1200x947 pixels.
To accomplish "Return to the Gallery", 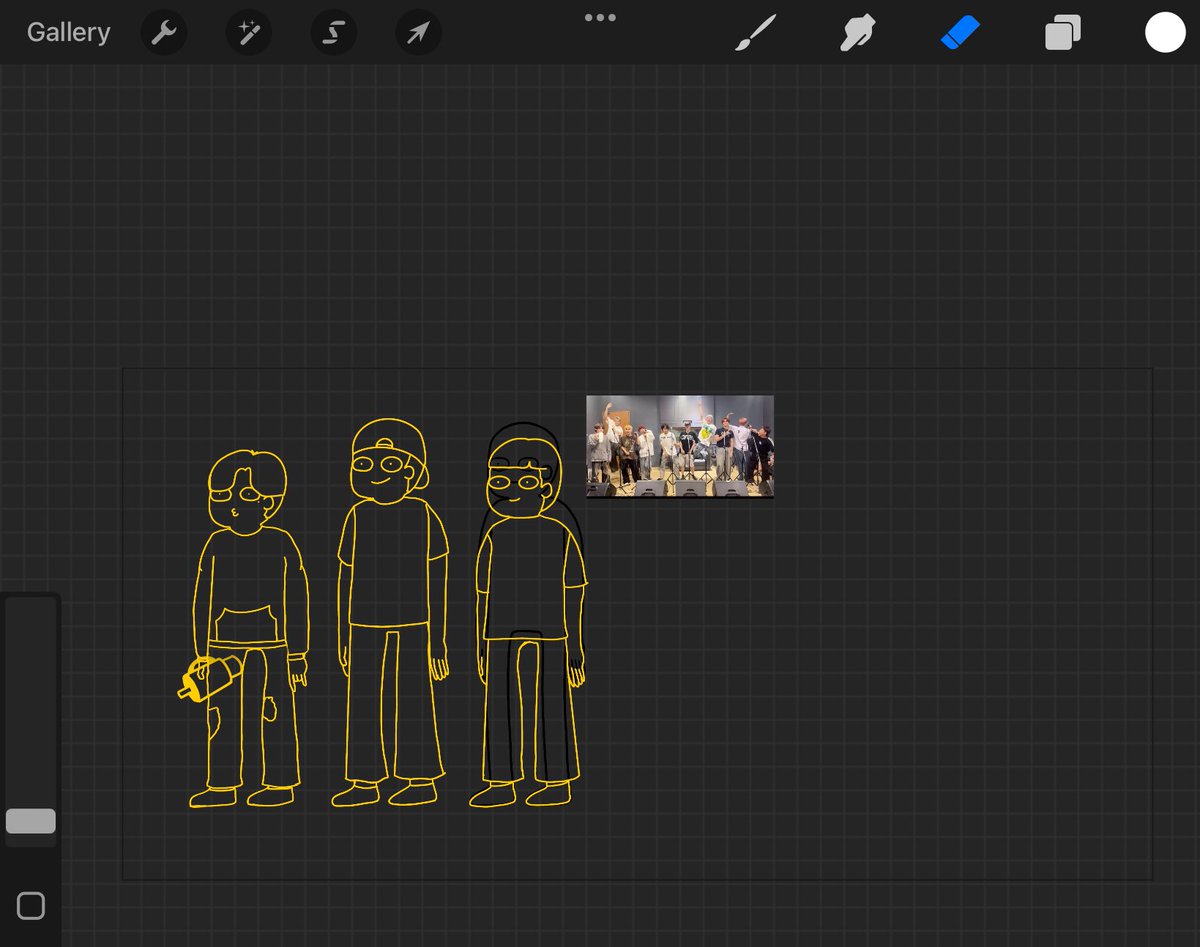I will pyautogui.click(x=68, y=32).
